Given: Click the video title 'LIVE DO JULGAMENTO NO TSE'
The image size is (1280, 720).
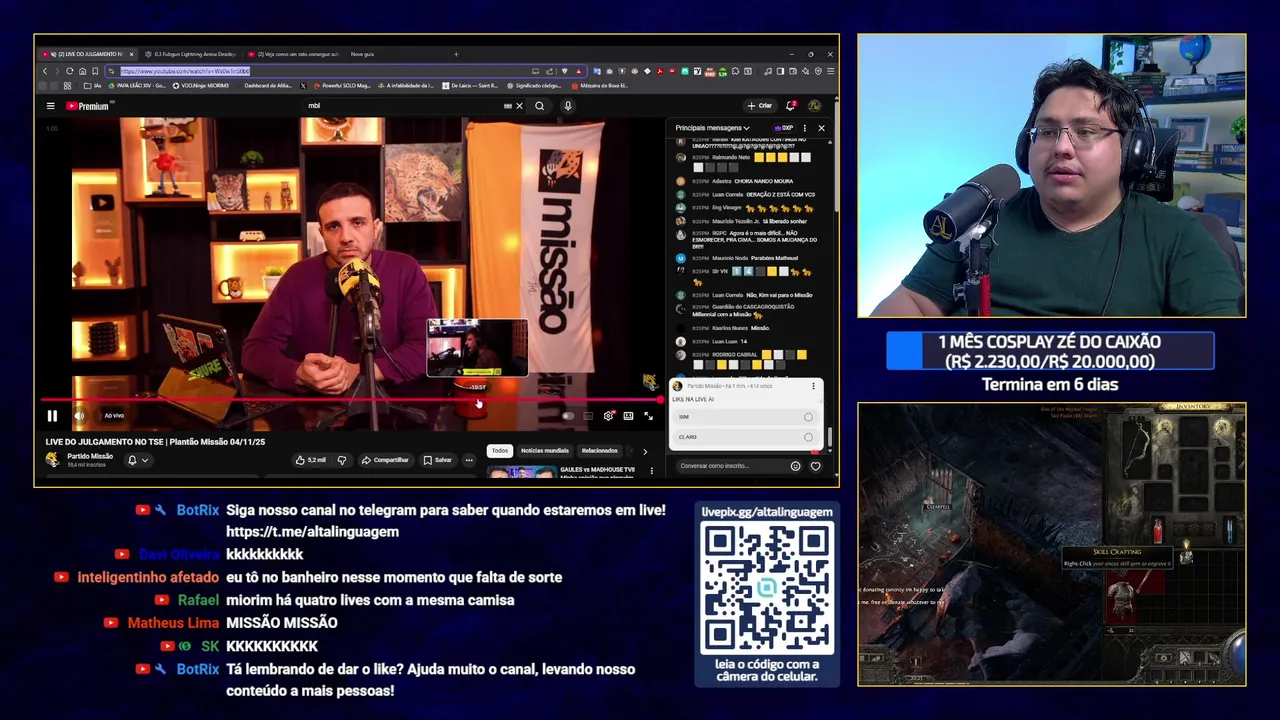Looking at the screenshot, I should (155, 441).
